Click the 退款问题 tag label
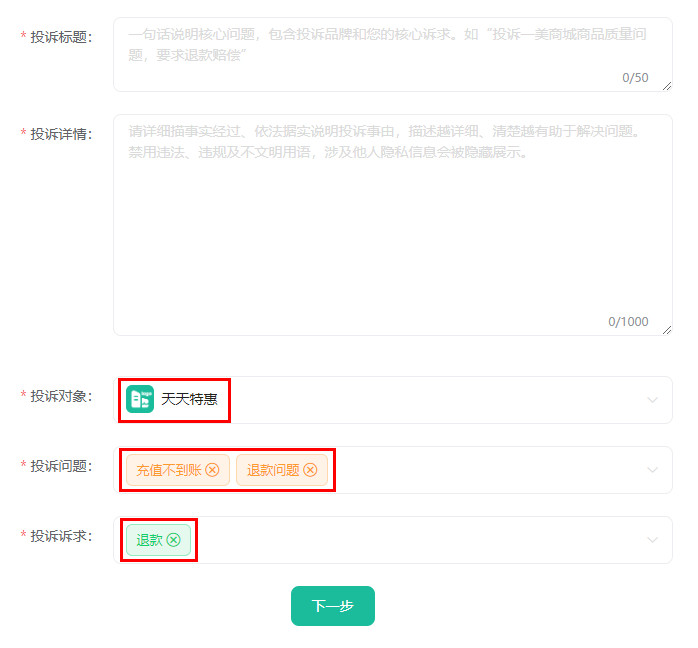The image size is (698, 648). pos(273,470)
